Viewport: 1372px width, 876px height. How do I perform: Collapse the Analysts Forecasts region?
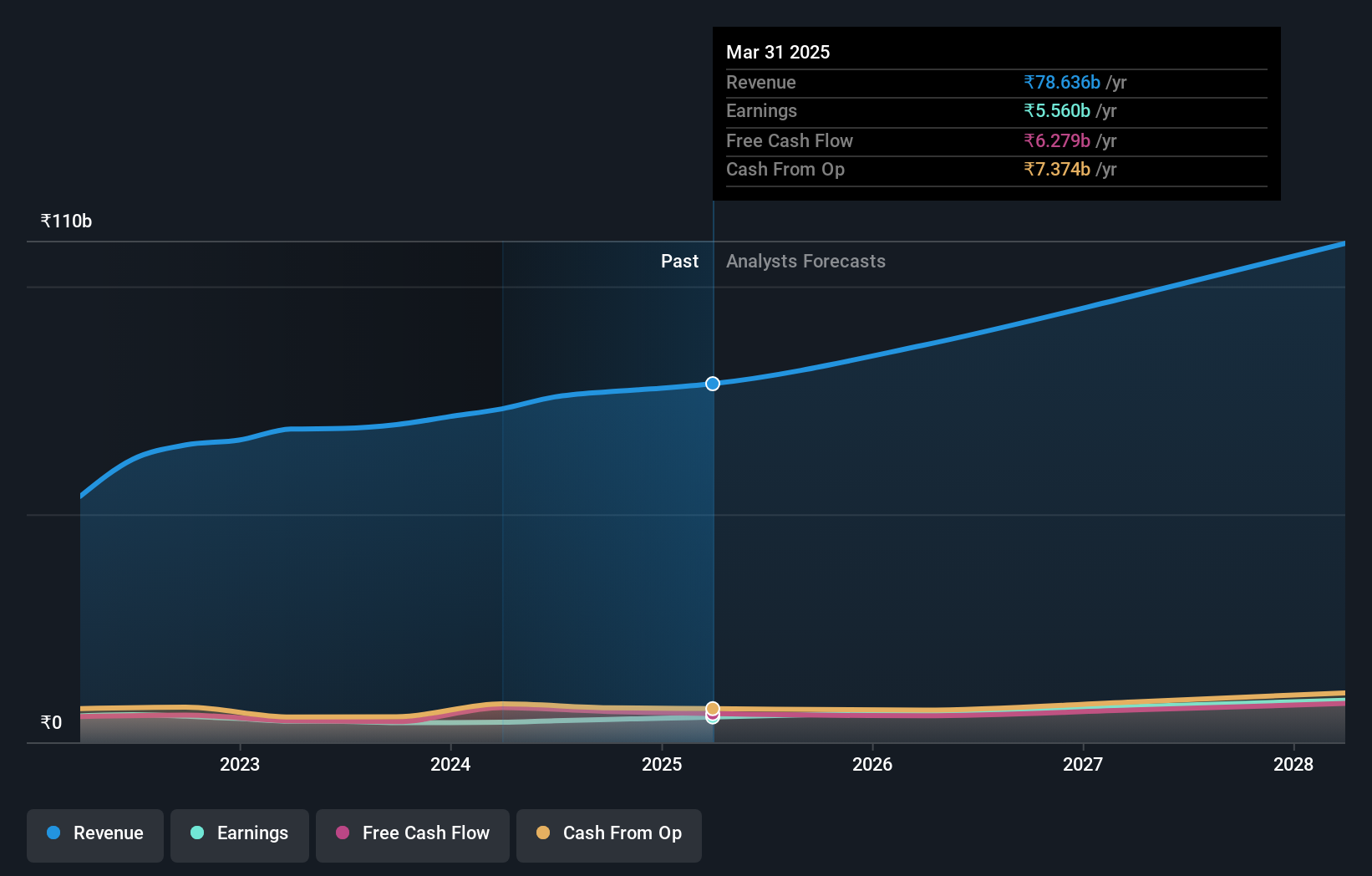[805, 261]
